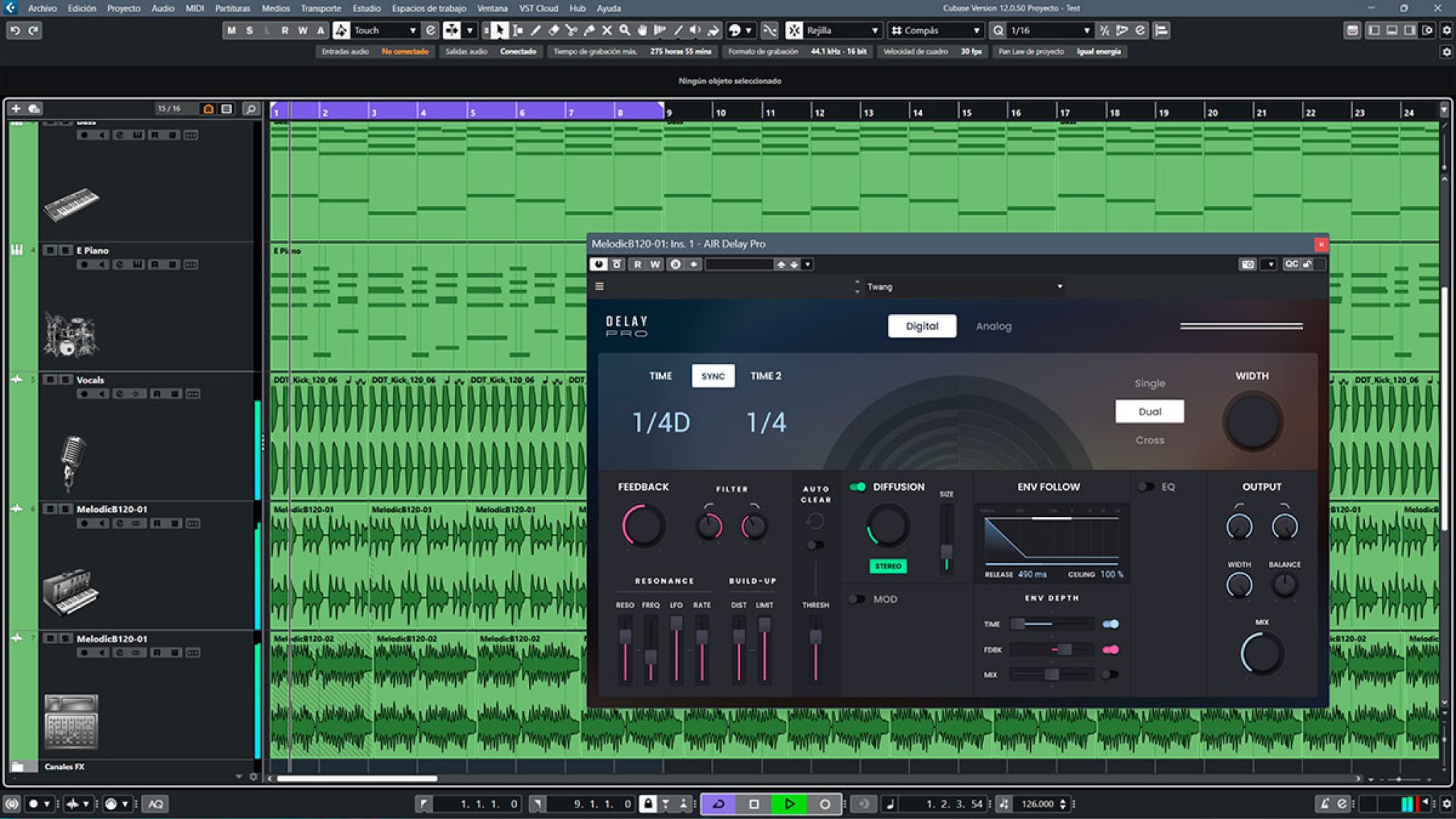Click the plugin snapshot camera icon
This screenshot has width=1456, height=819.
[x=1248, y=264]
